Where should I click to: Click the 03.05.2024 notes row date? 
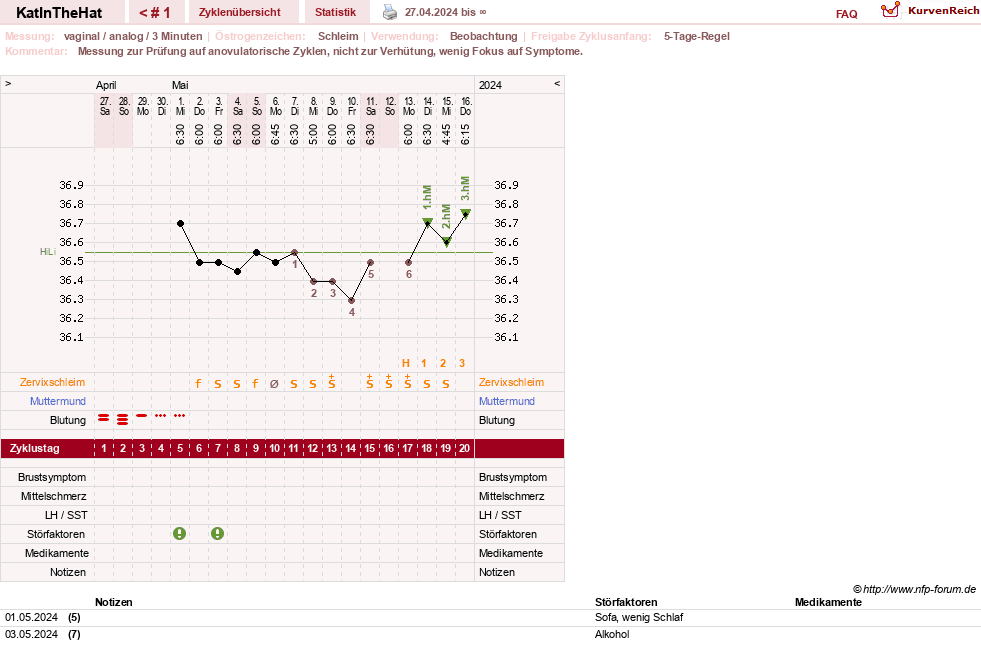pos(31,634)
